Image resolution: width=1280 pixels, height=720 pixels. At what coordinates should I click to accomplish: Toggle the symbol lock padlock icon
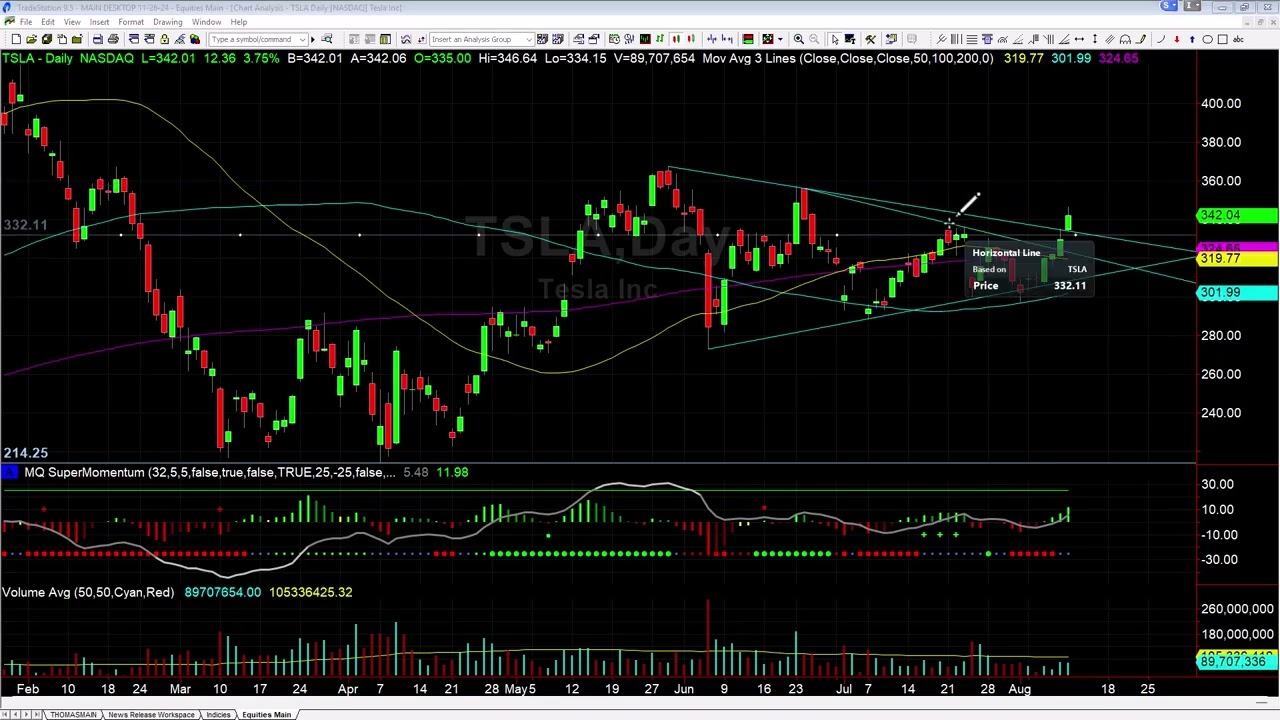(163, 39)
